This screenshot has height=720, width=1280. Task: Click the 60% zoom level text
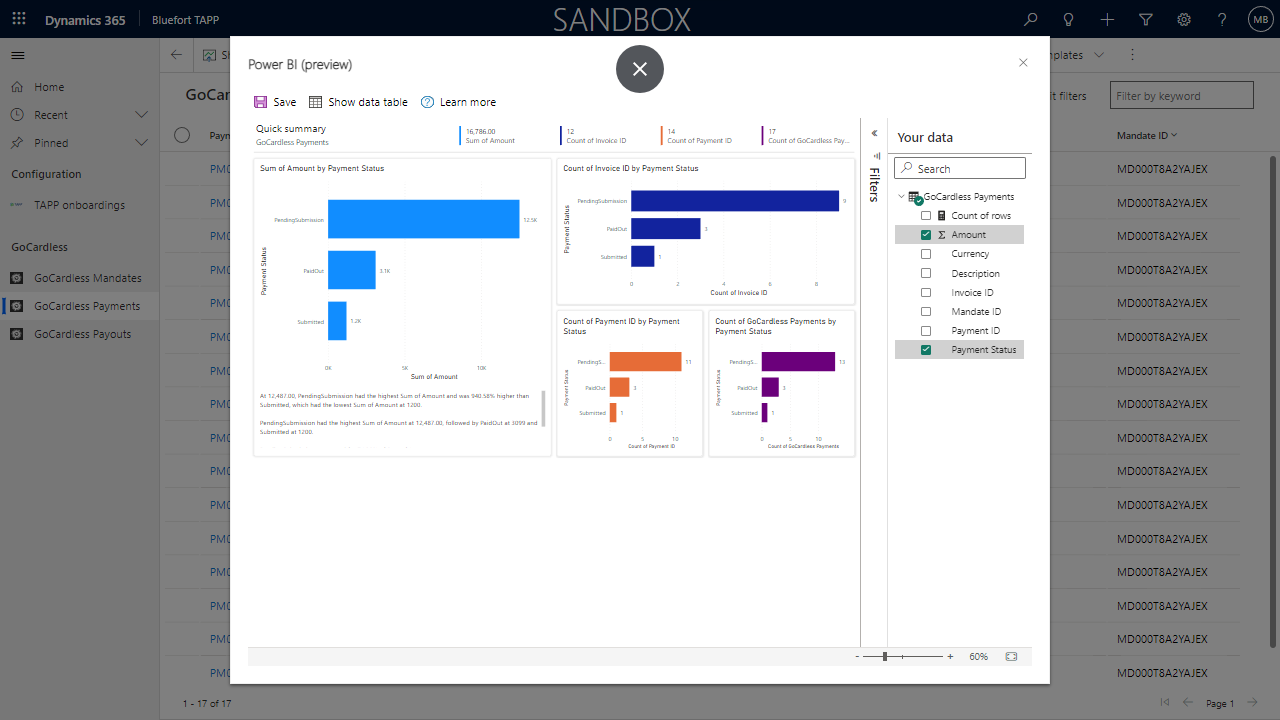point(978,657)
